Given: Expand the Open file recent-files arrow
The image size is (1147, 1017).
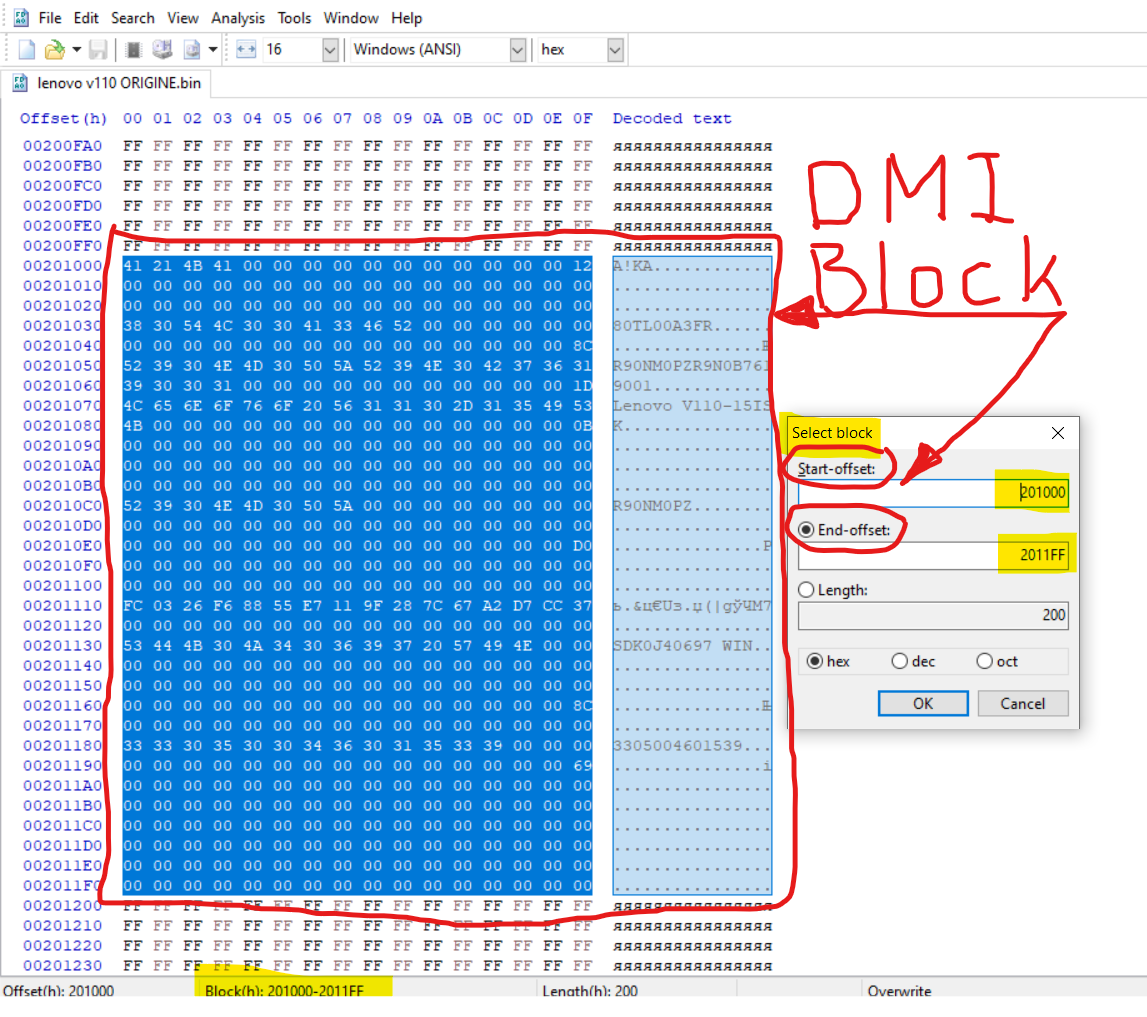Looking at the screenshot, I should click(76, 50).
